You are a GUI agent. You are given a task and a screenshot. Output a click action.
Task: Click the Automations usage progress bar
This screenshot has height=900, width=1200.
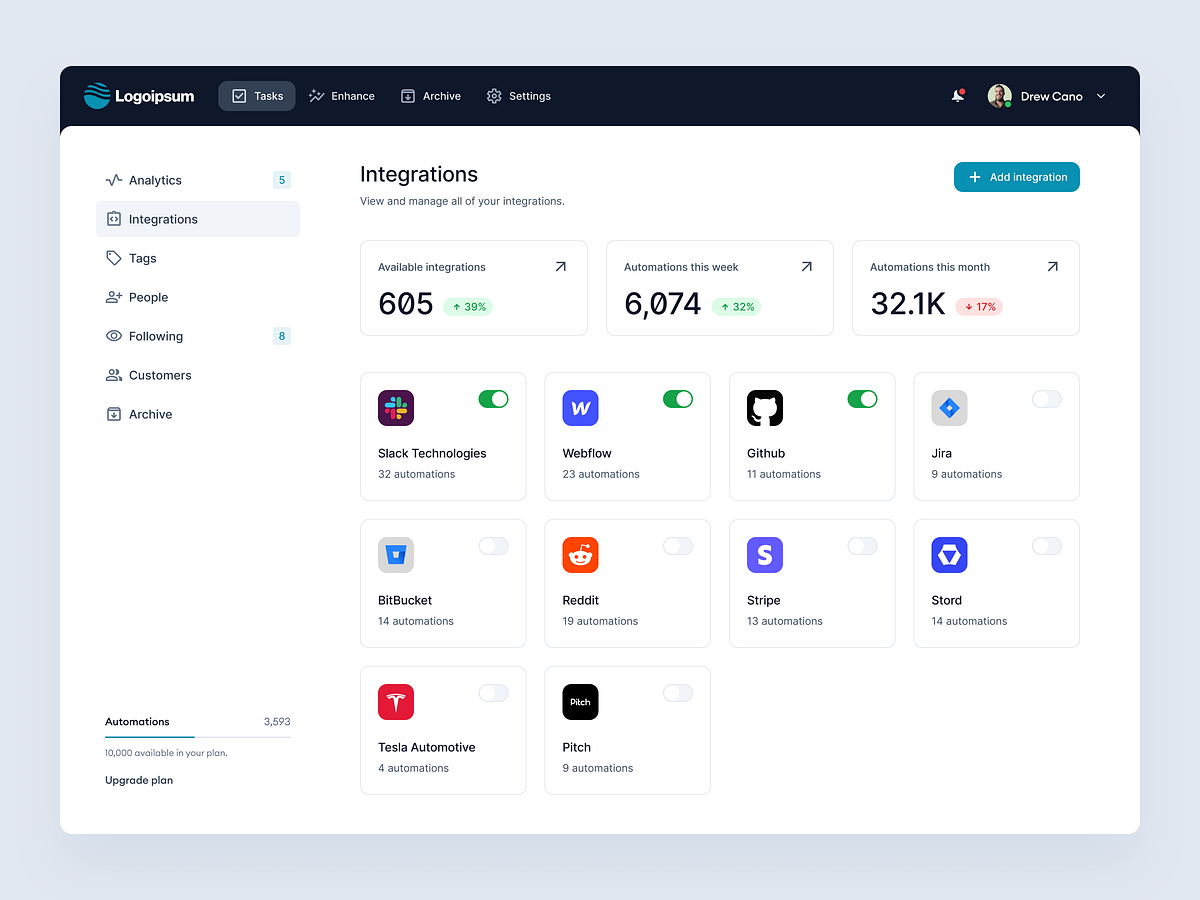coord(198,737)
